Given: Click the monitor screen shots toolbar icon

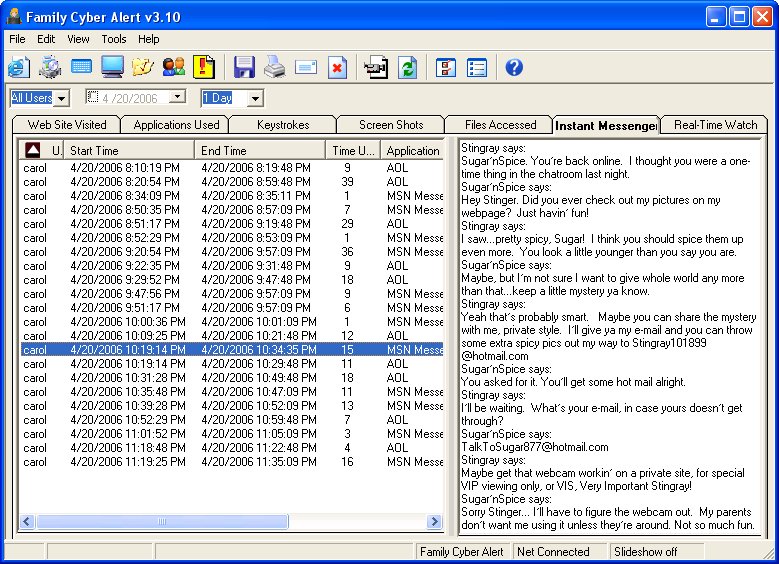Looking at the screenshot, I should tap(112, 67).
